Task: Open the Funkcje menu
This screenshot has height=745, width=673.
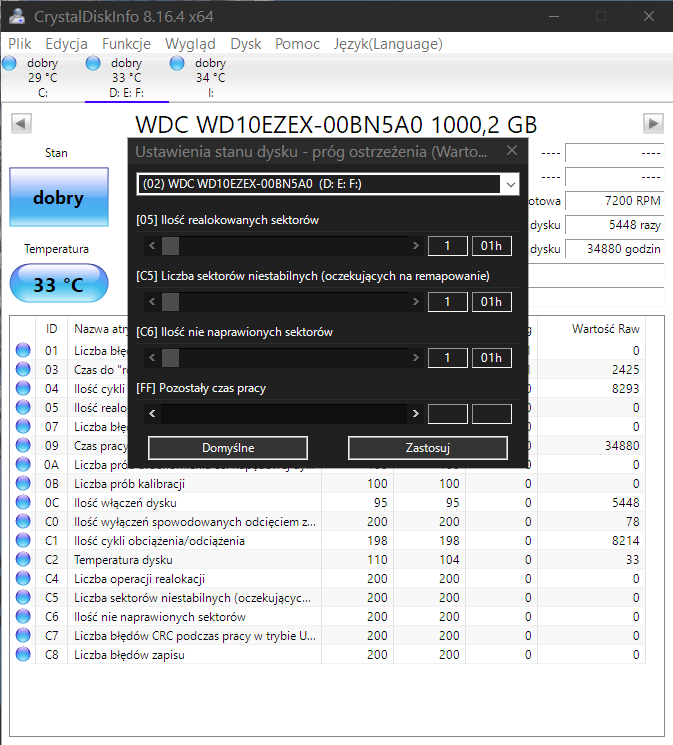Action: (126, 44)
